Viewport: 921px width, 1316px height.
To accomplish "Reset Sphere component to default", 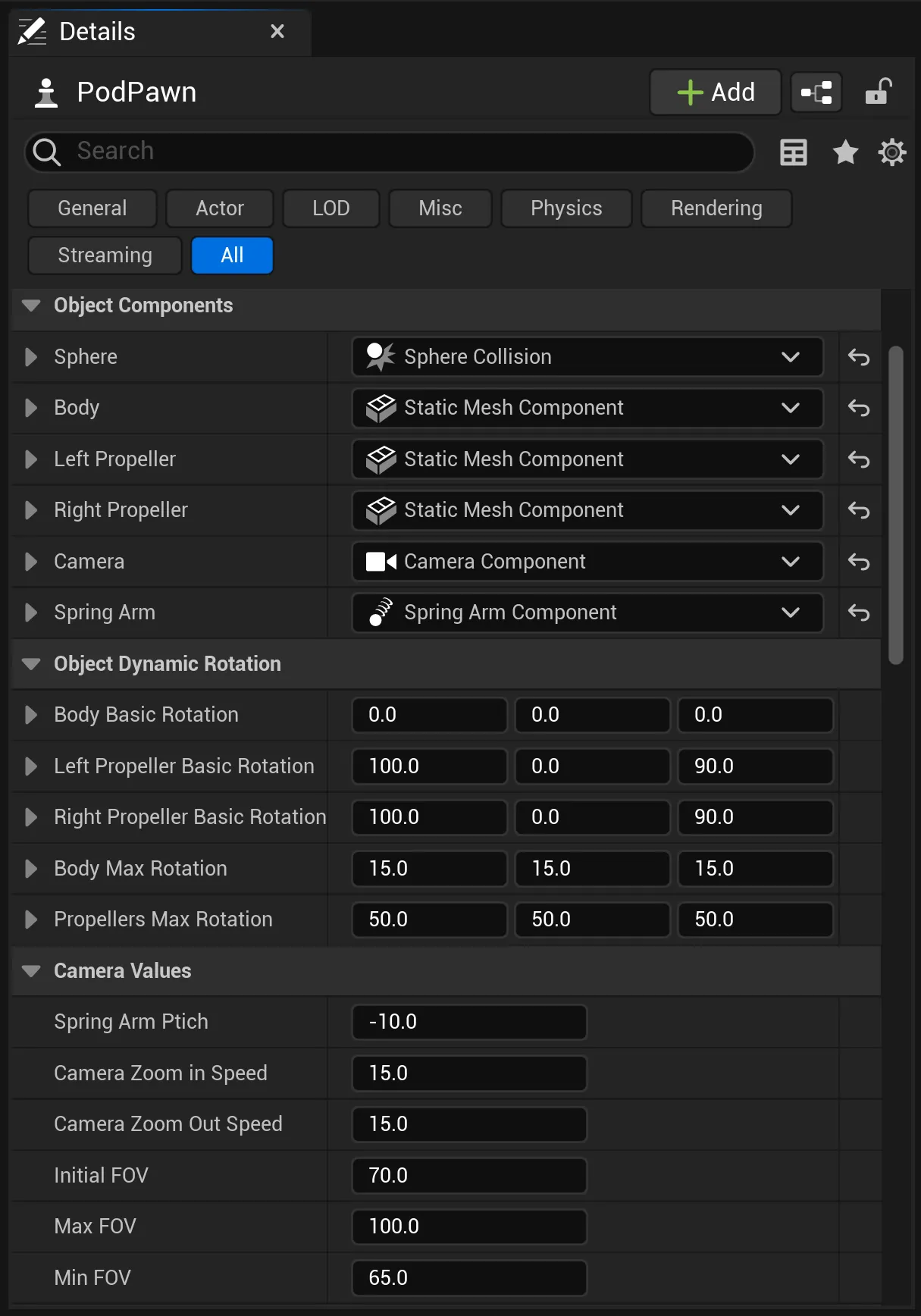I will click(x=859, y=357).
